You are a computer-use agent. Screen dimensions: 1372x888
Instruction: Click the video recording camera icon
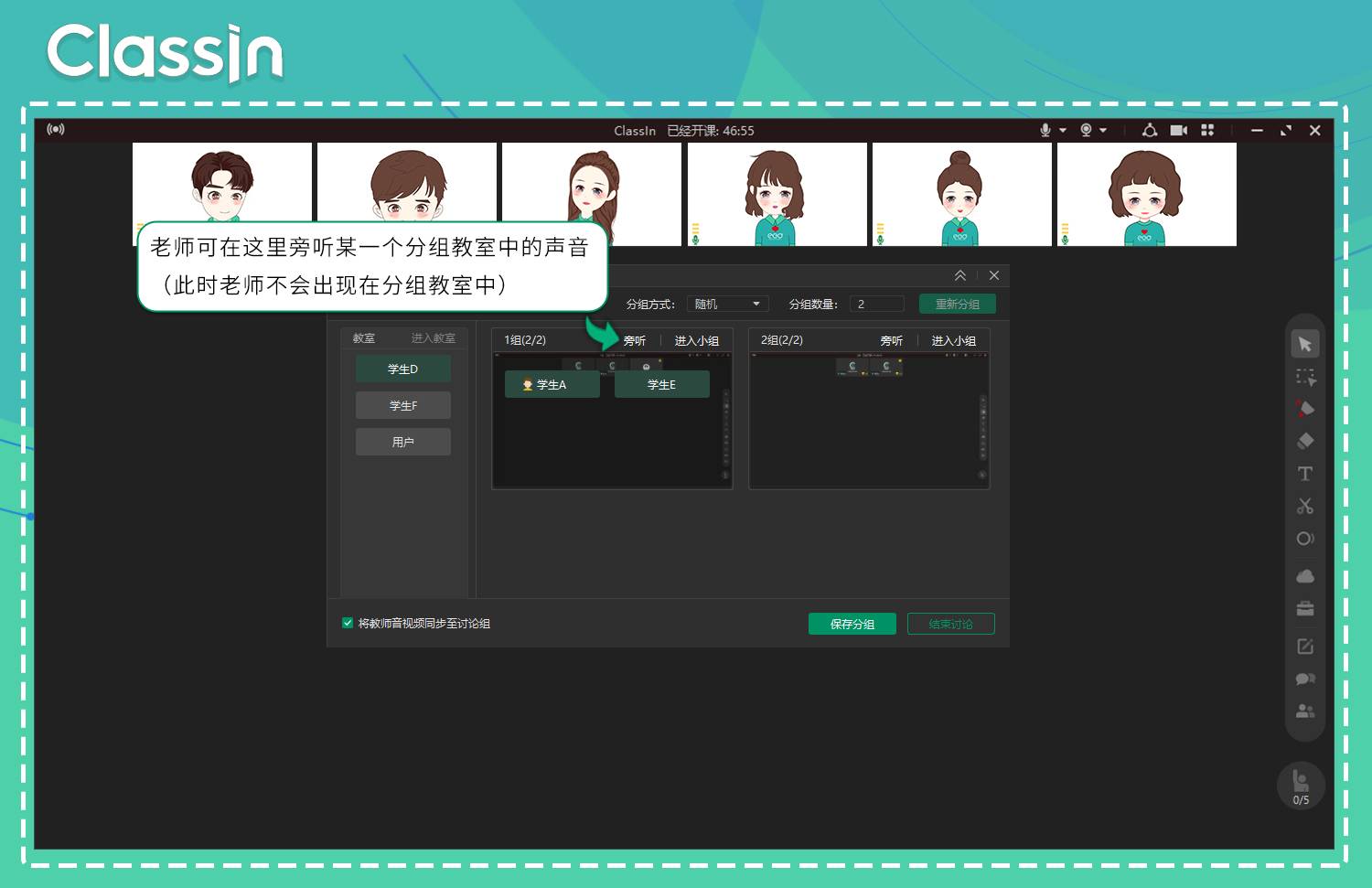pyautogui.click(x=1179, y=130)
